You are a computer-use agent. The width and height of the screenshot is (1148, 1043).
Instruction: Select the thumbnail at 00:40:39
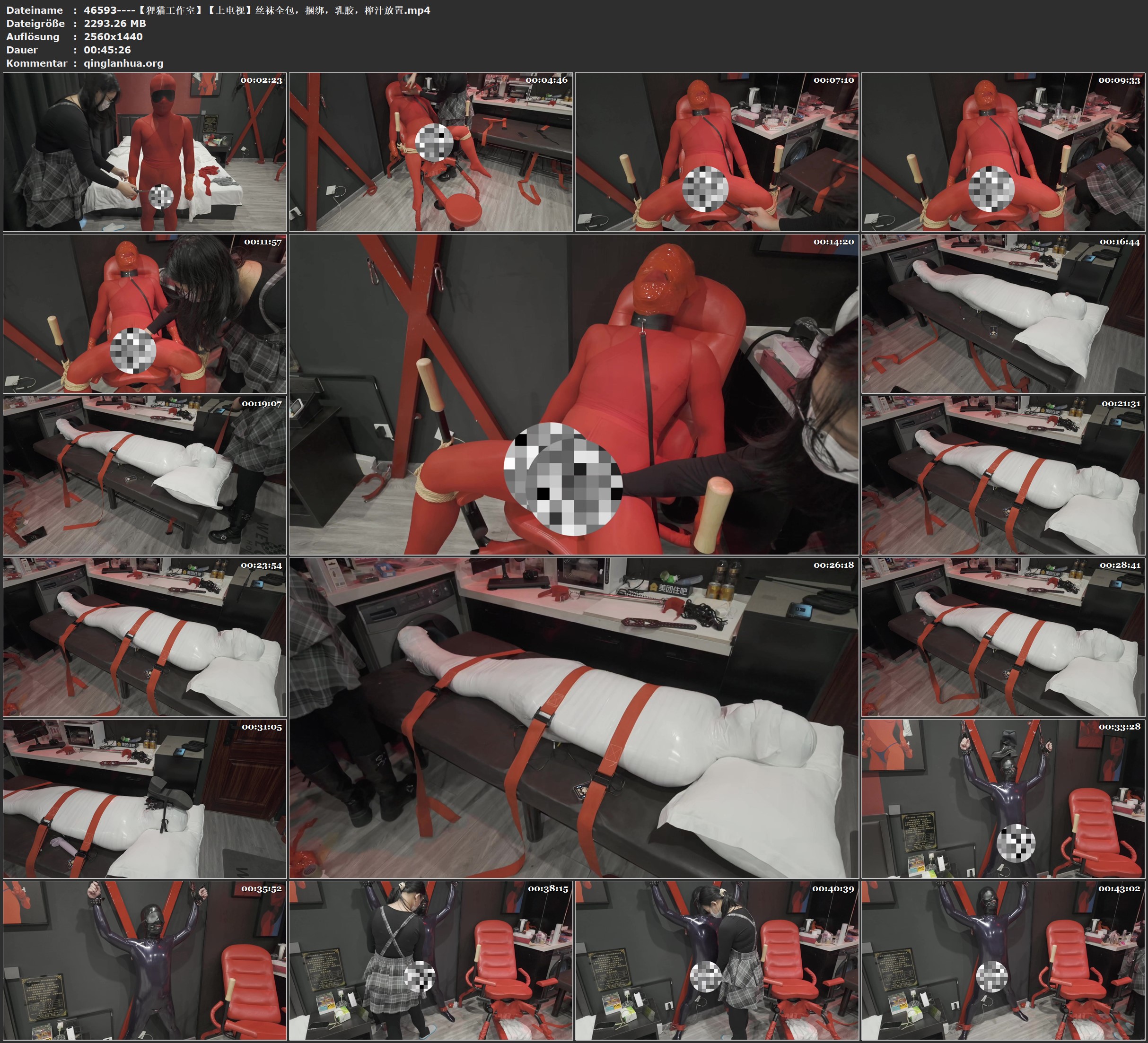pyautogui.click(x=717, y=960)
